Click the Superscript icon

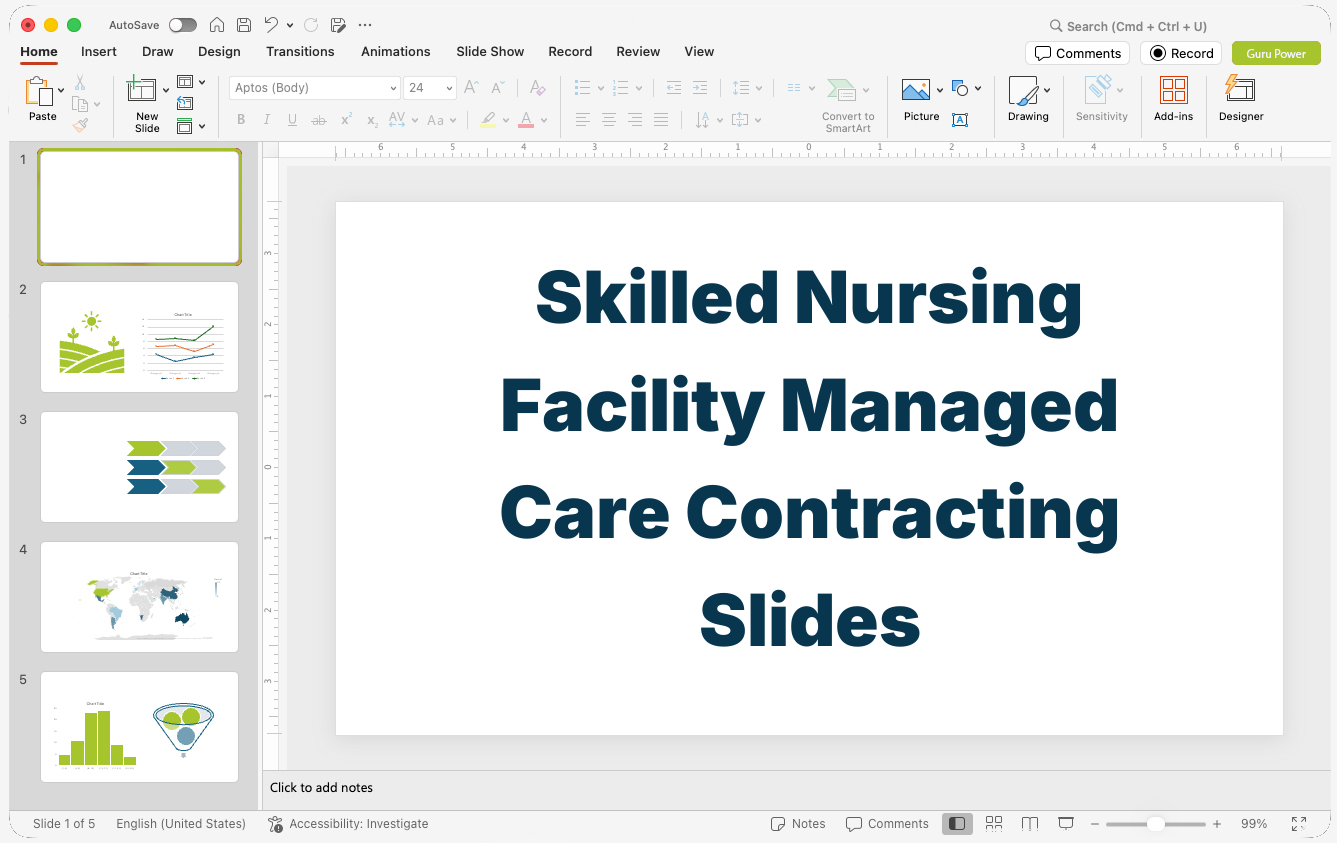click(346, 120)
